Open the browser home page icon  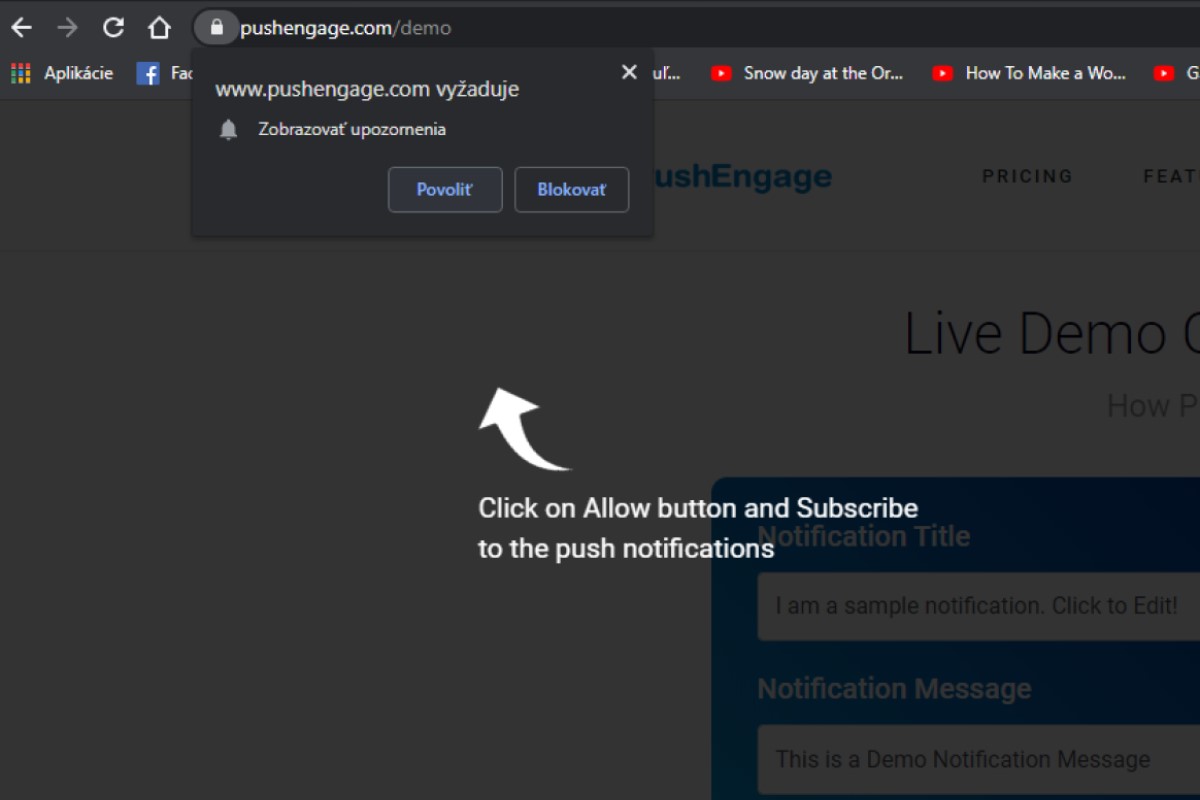[159, 28]
